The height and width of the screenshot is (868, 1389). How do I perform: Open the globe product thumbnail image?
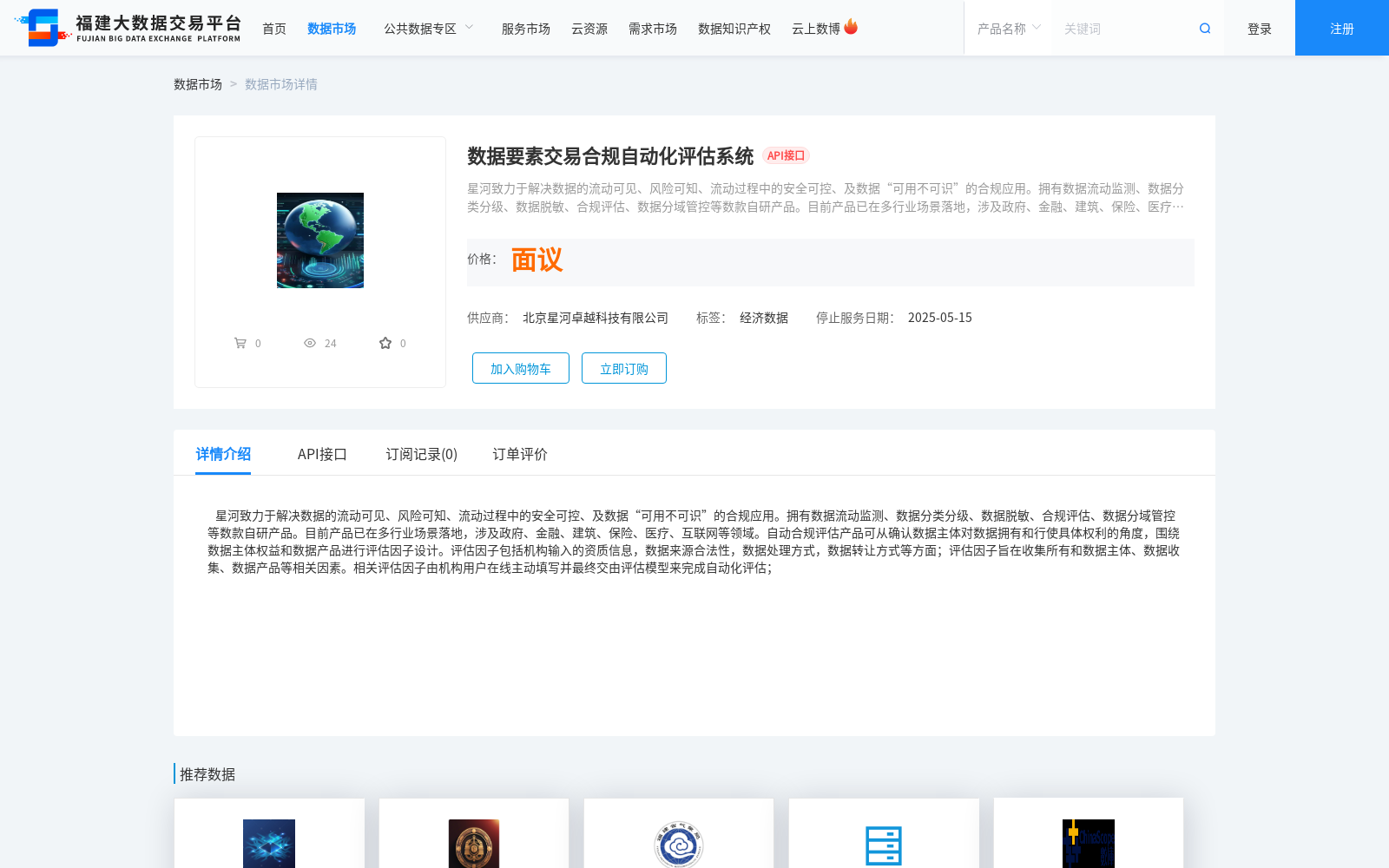[319, 240]
